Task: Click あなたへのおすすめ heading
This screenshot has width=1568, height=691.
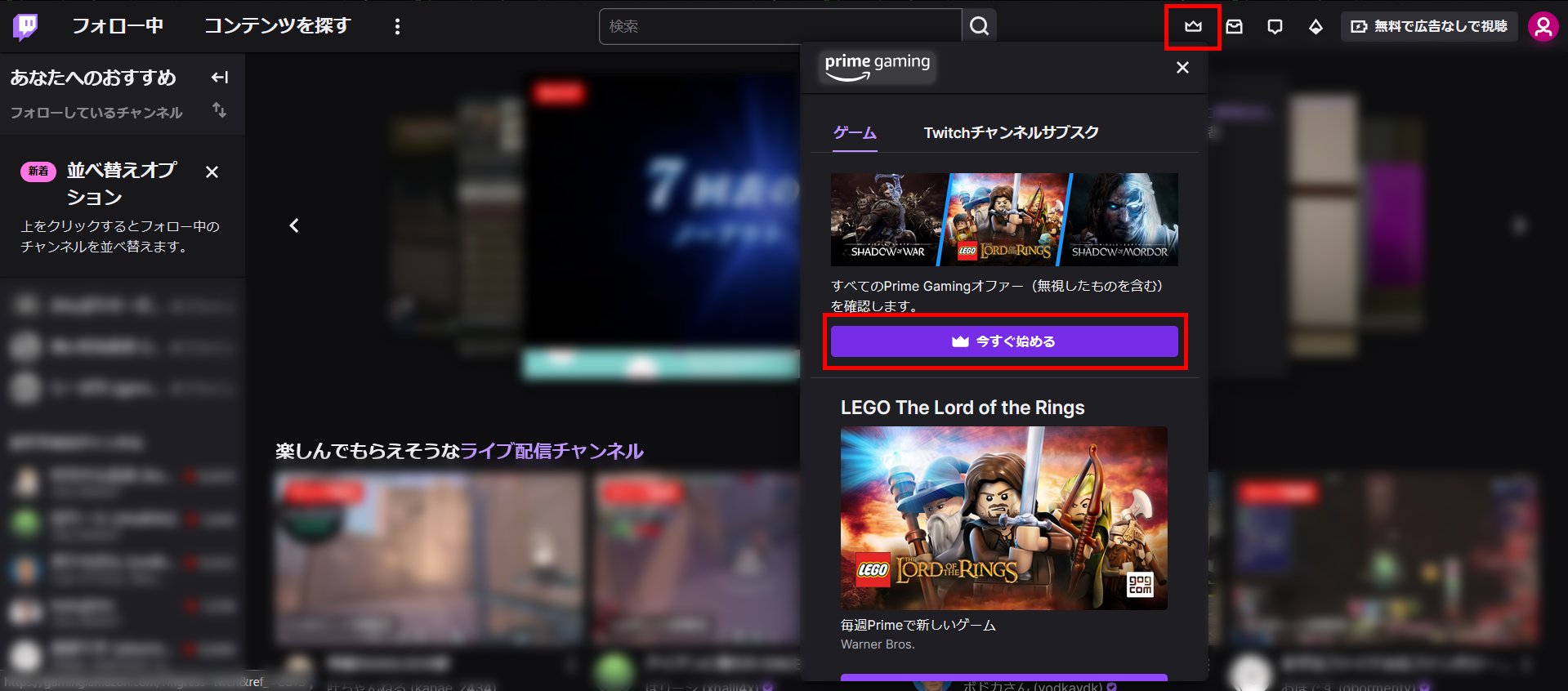Action: [x=93, y=78]
